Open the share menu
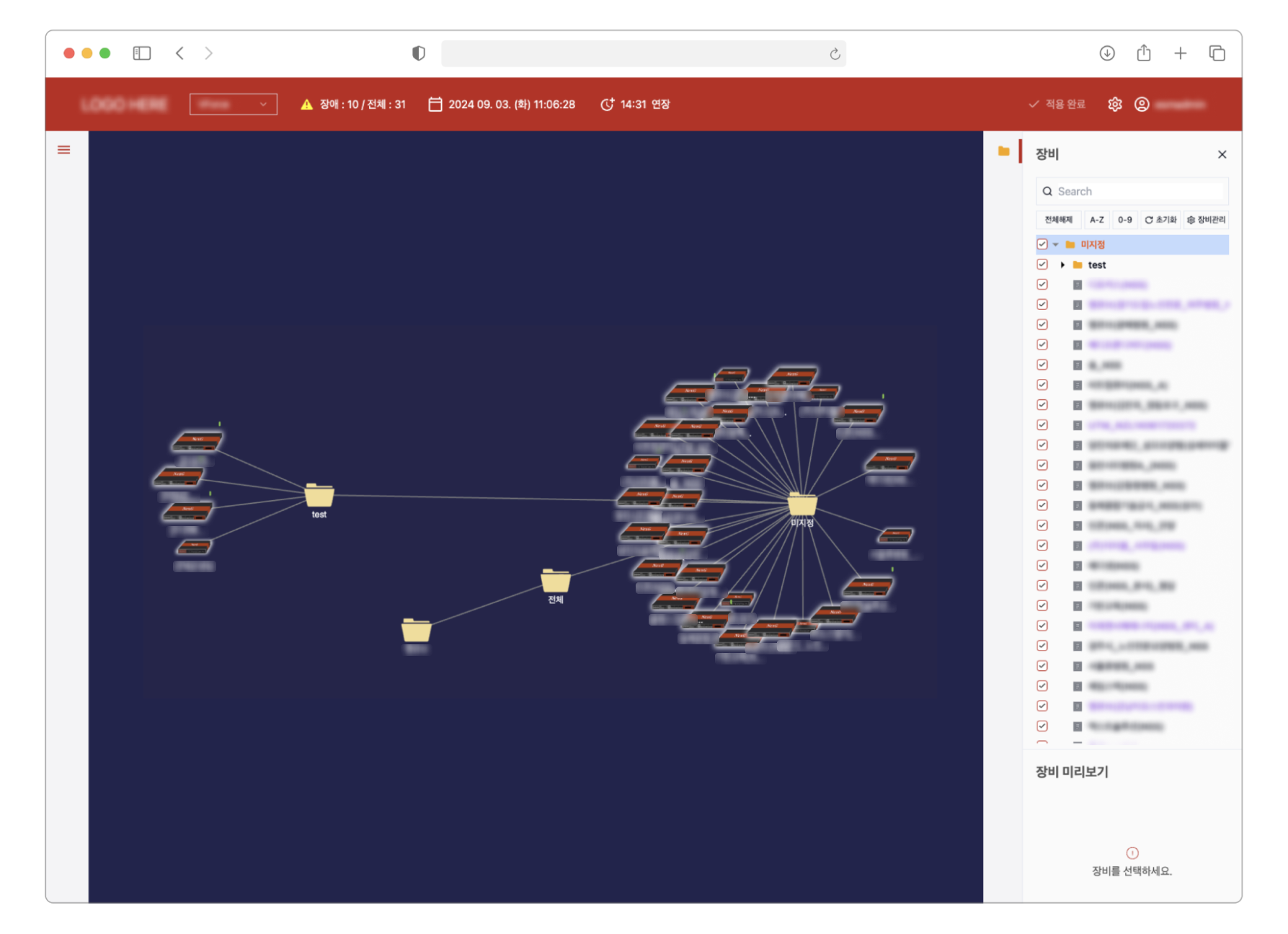The height and width of the screenshot is (934, 1288). (x=1144, y=53)
